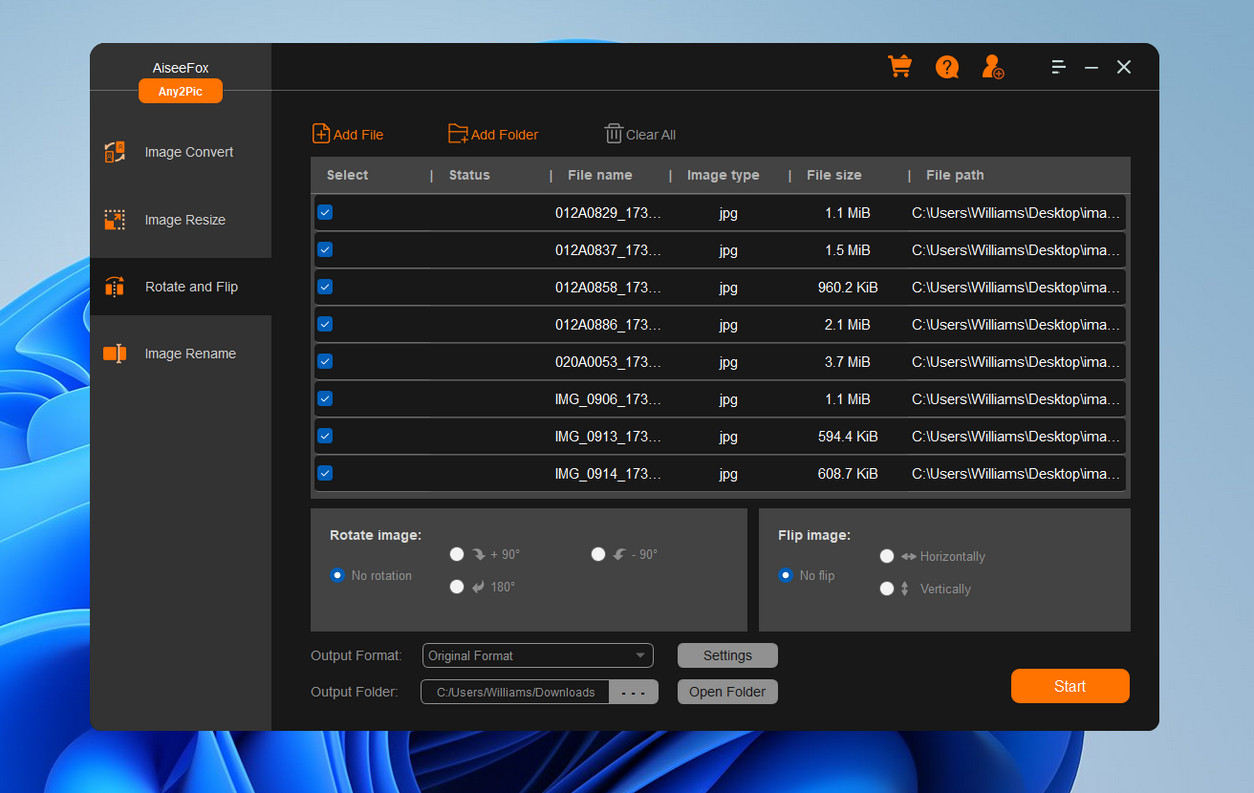Viewport: 1254px width, 793px height.
Task: Click the Select column header
Action: pyautogui.click(x=347, y=175)
